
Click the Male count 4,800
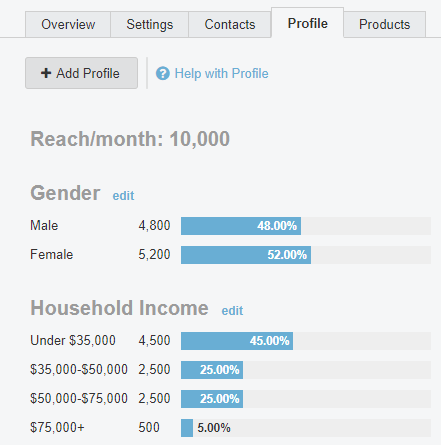pyautogui.click(x=154, y=226)
